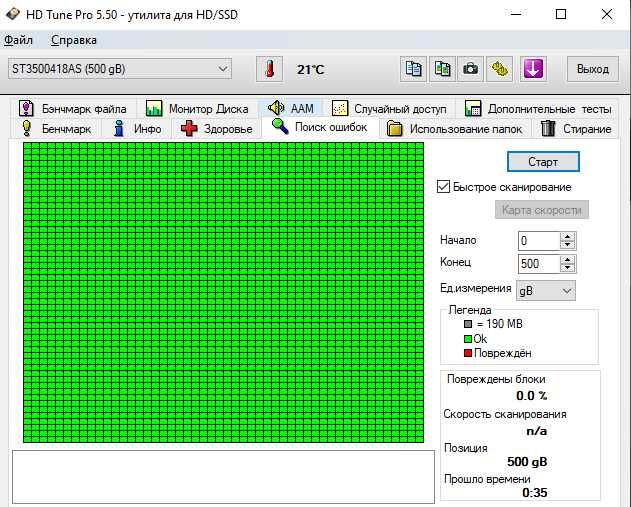Click the 0.0 % damaged blocks value

pyautogui.click(x=532, y=396)
